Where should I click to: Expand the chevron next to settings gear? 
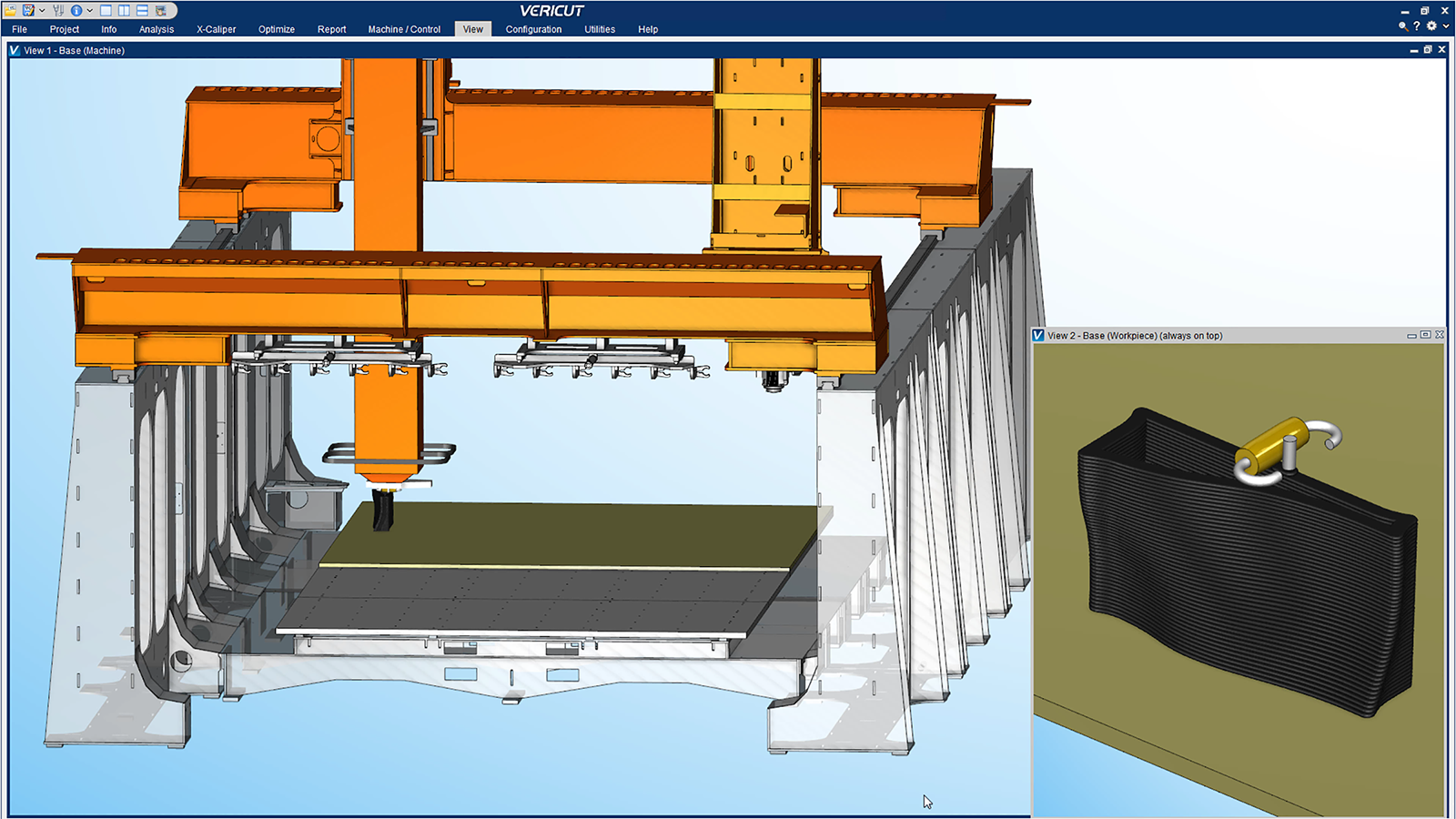coord(1445,26)
